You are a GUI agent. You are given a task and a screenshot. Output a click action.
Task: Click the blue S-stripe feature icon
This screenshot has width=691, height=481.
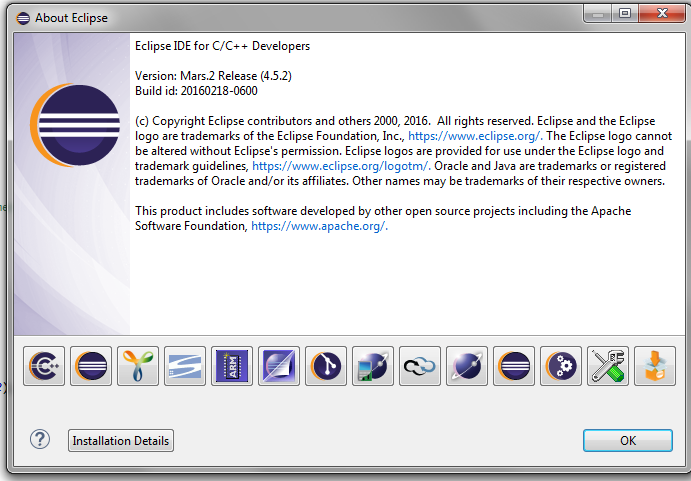[x=185, y=366]
